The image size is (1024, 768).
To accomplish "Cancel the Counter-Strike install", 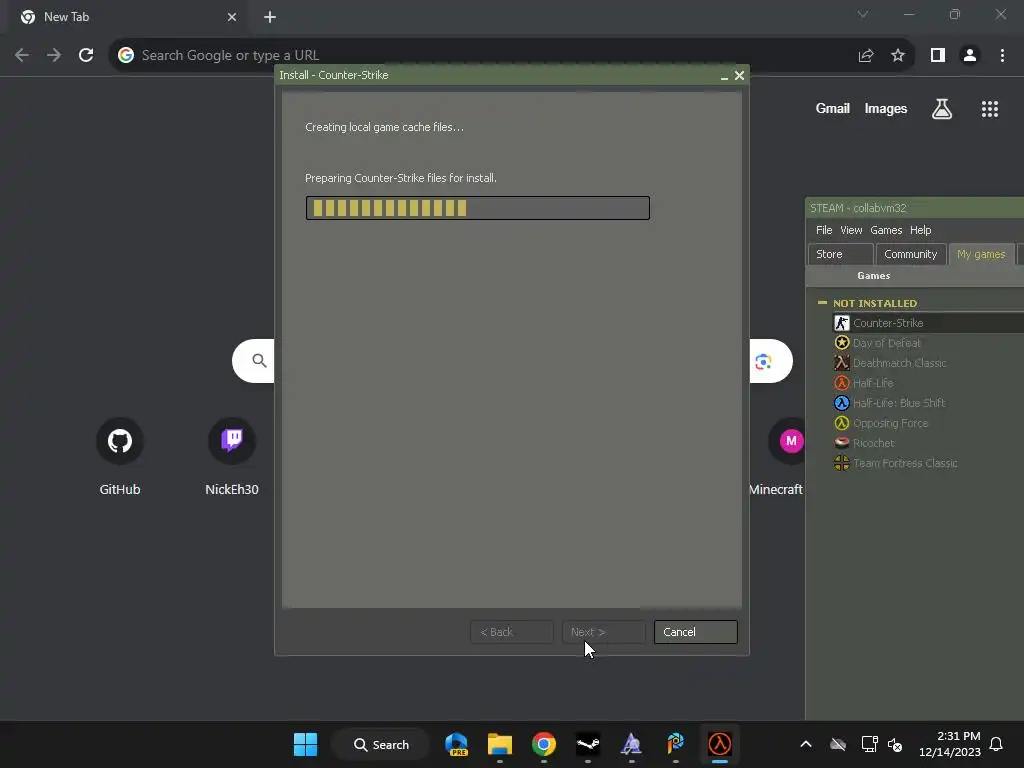I will (696, 632).
